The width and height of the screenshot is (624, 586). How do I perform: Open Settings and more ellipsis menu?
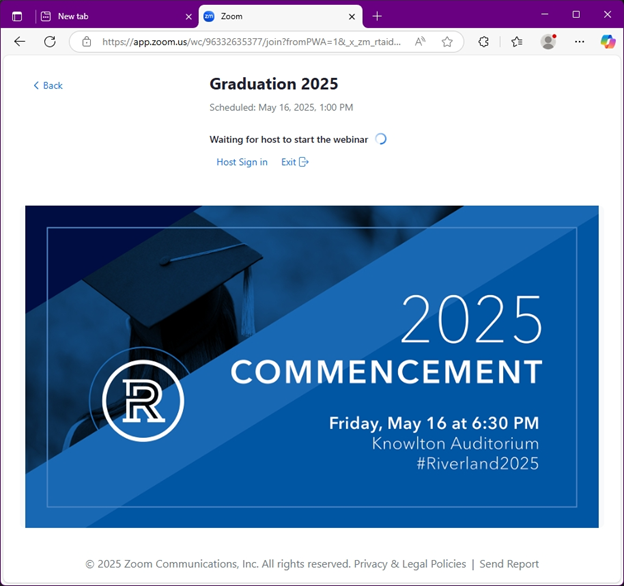point(579,42)
